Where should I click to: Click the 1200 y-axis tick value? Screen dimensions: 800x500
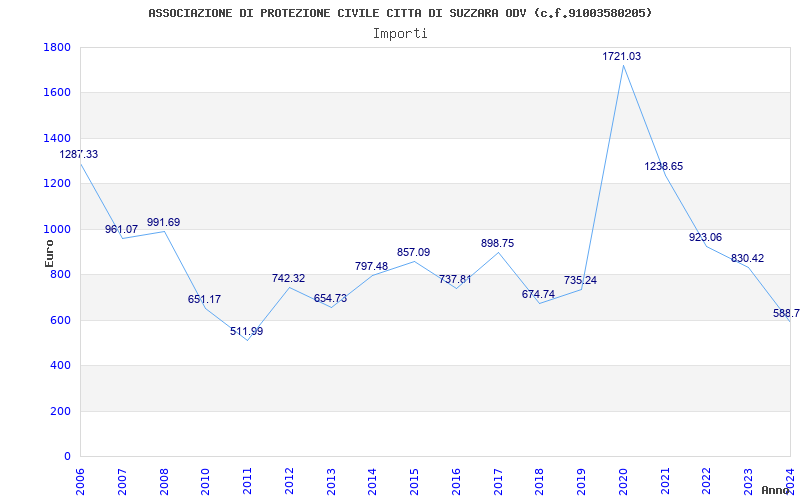pyautogui.click(x=57, y=184)
